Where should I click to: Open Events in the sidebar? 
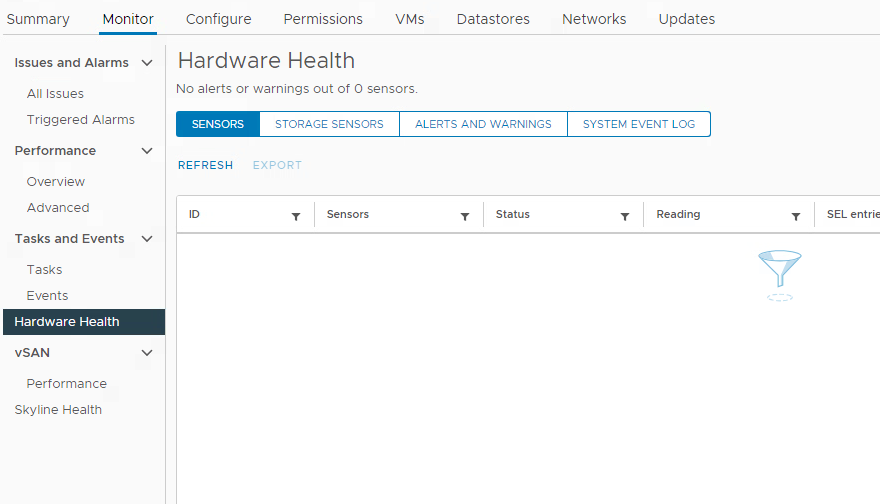coord(47,296)
